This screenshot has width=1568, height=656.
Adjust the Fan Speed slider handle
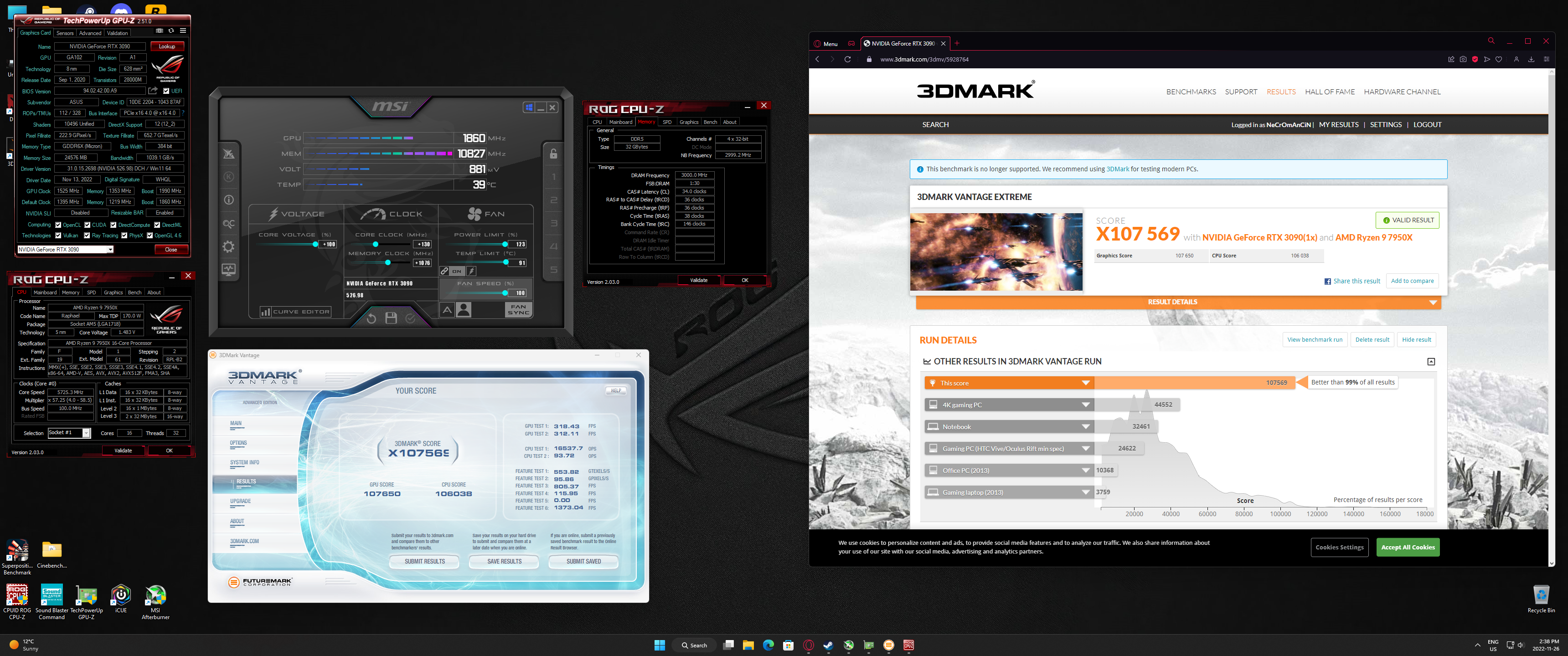click(x=505, y=293)
